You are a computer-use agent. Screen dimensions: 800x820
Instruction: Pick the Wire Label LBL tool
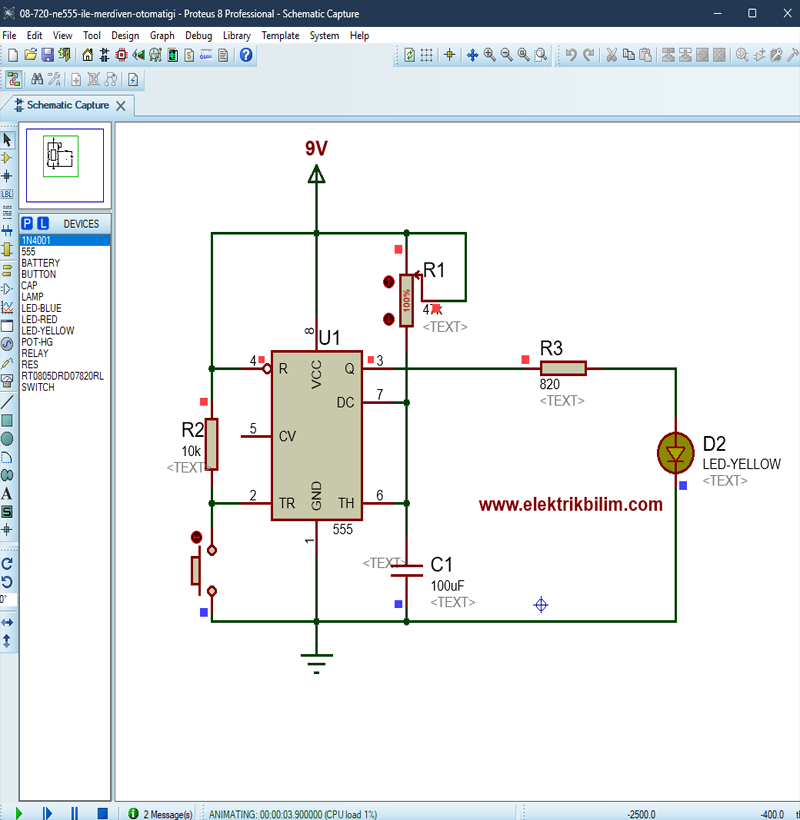pos(7,193)
